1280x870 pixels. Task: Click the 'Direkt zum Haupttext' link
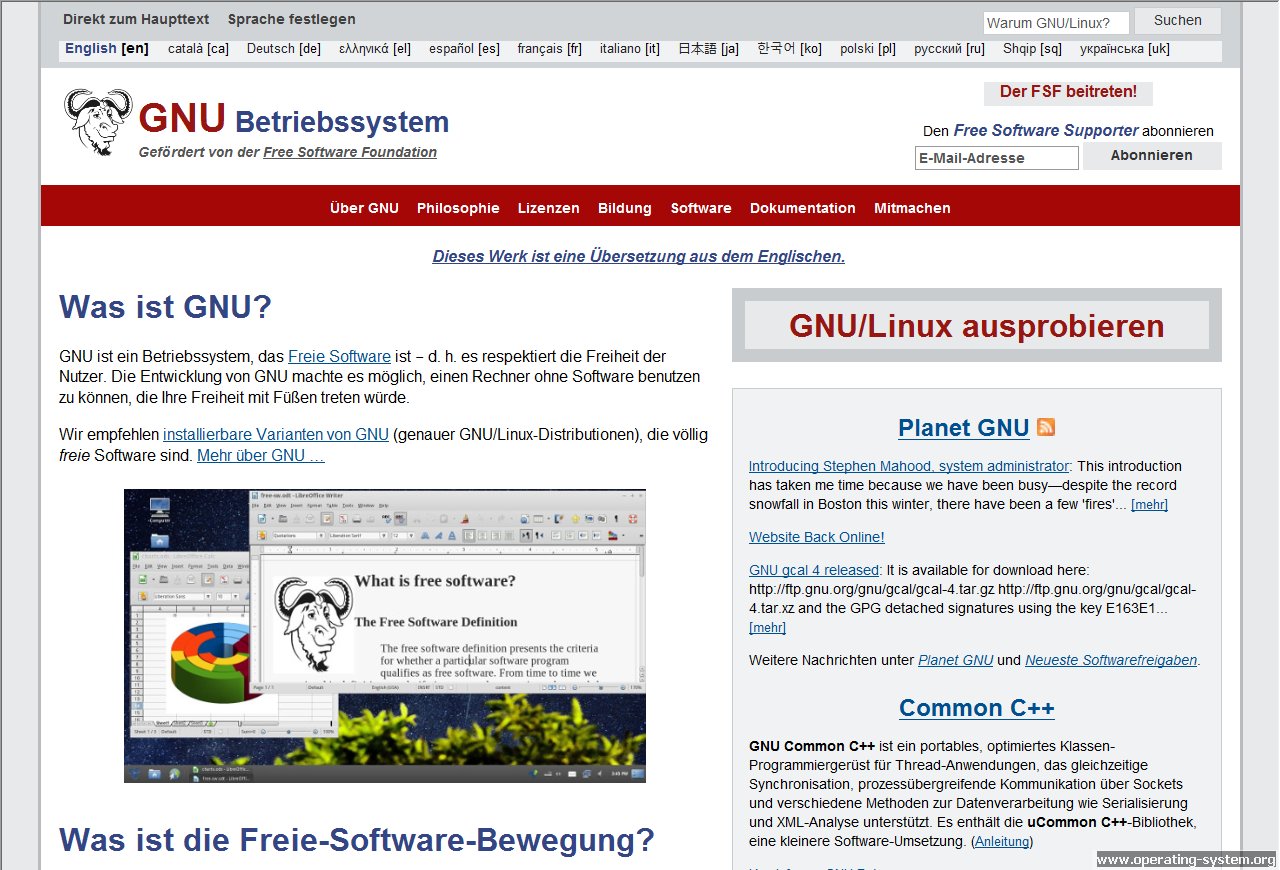[135, 19]
